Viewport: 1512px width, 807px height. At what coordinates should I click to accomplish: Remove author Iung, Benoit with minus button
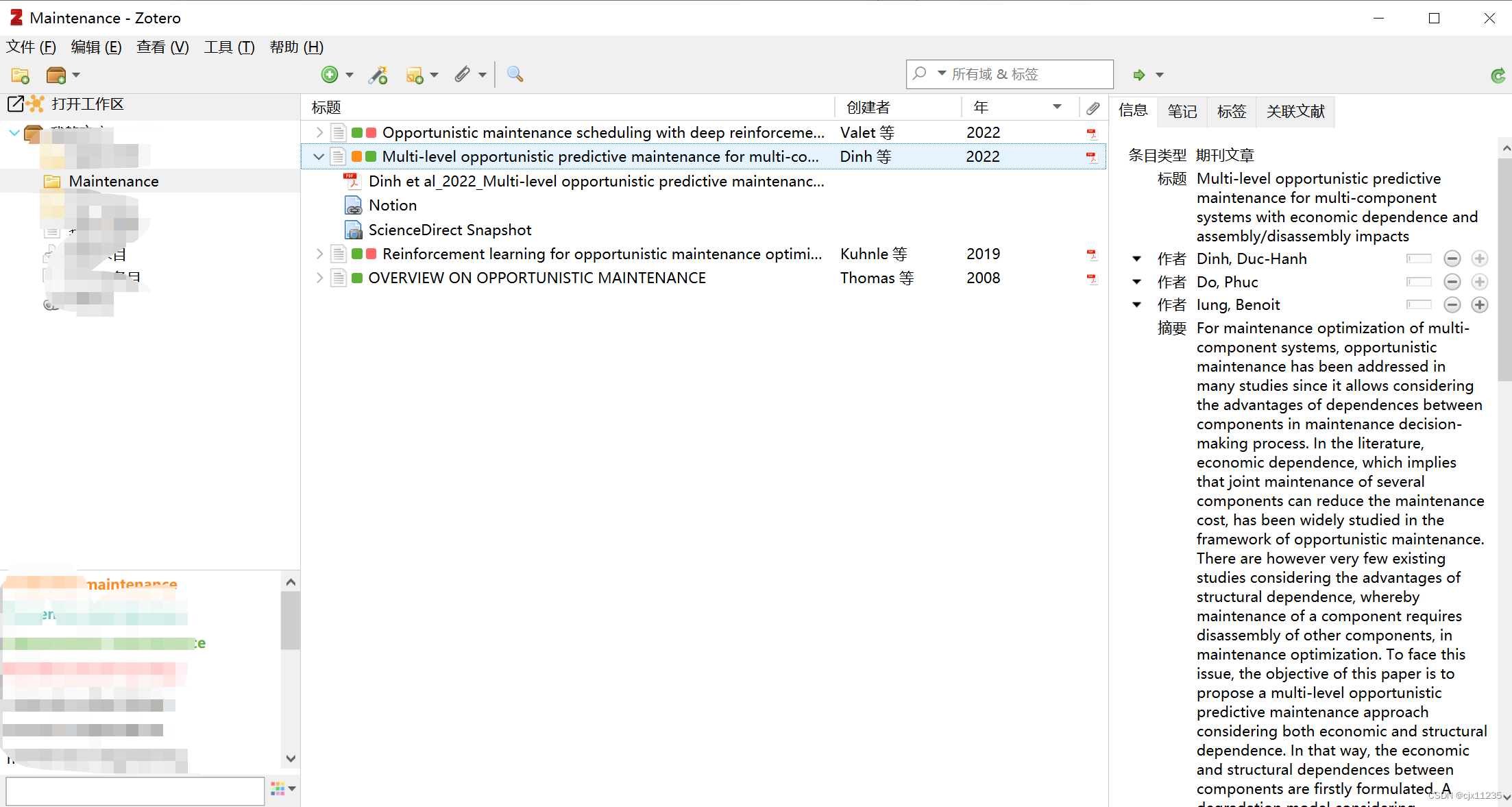1452,304
